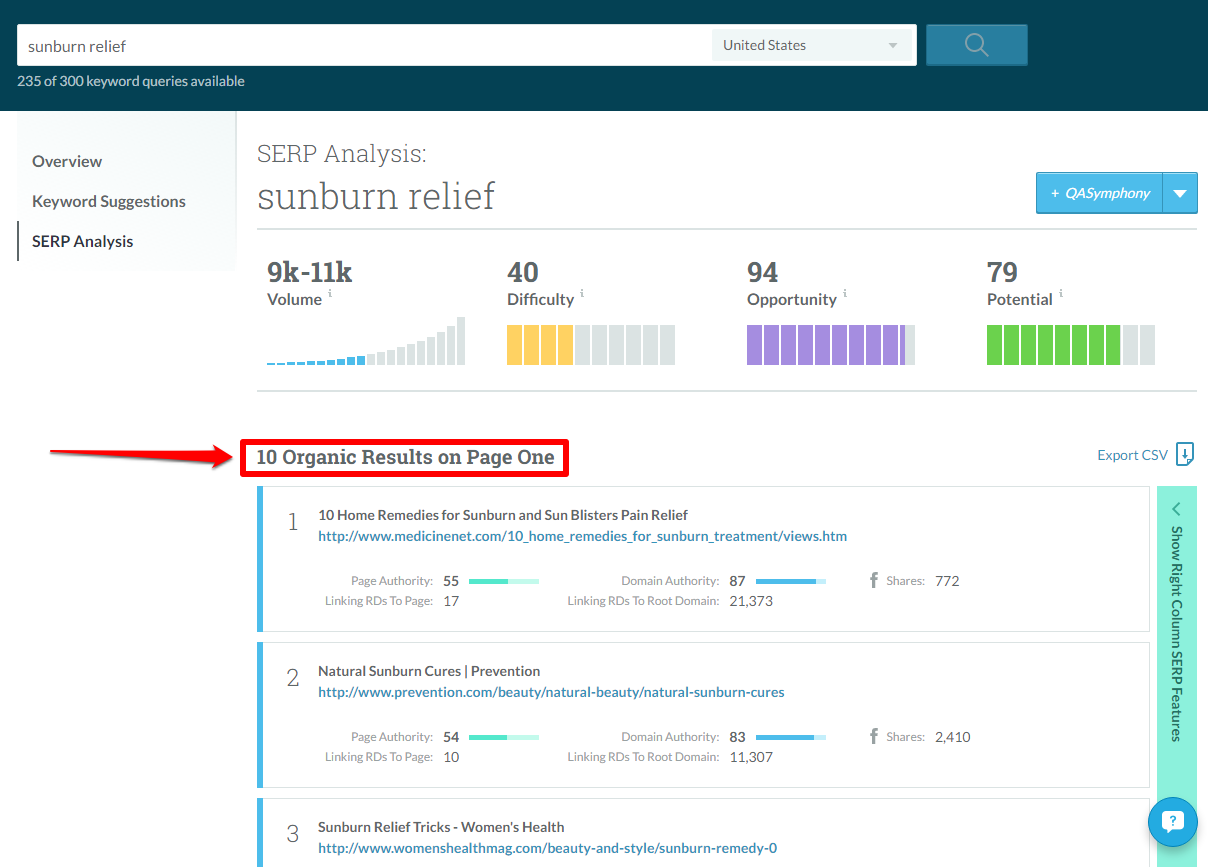Click the Difficulty info icon

(x=581, y=294)
